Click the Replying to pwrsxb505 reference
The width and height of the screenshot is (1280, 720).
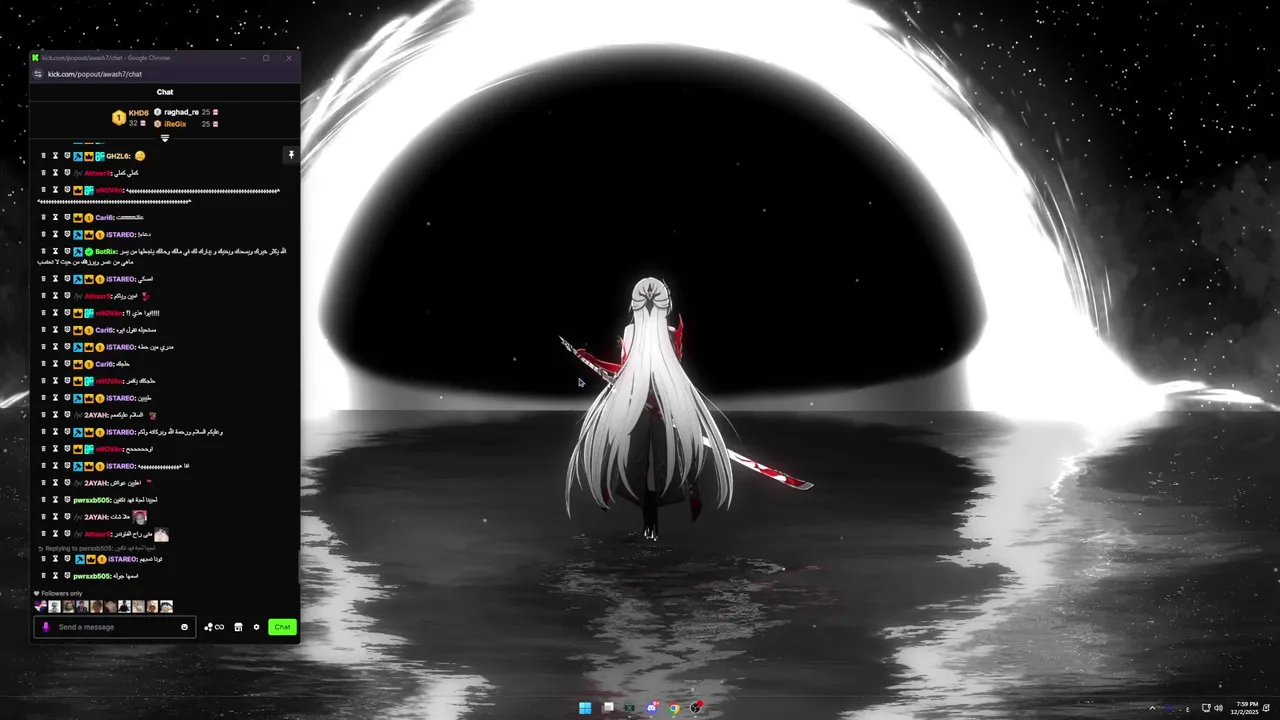click(x=96, y=548)
